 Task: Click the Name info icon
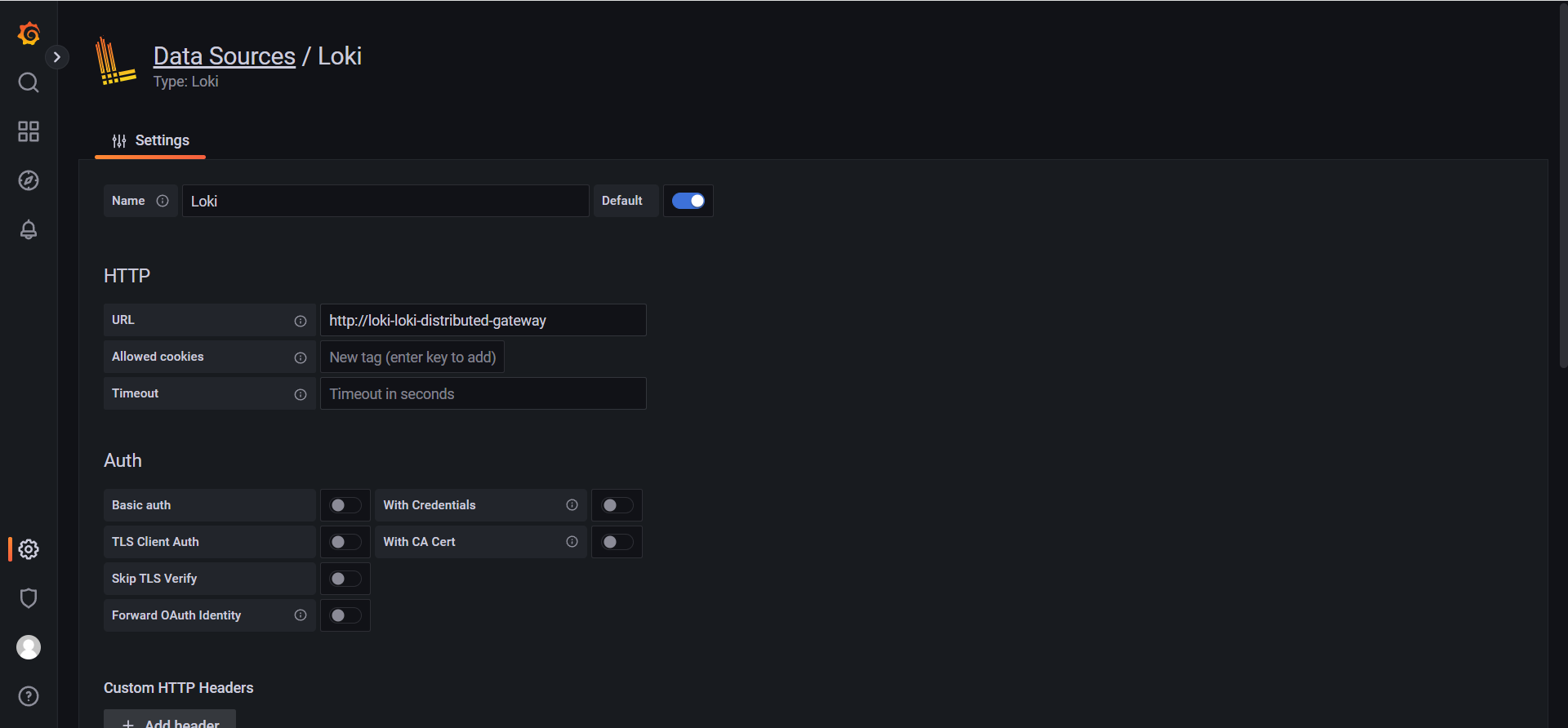(x=163, y=201)
